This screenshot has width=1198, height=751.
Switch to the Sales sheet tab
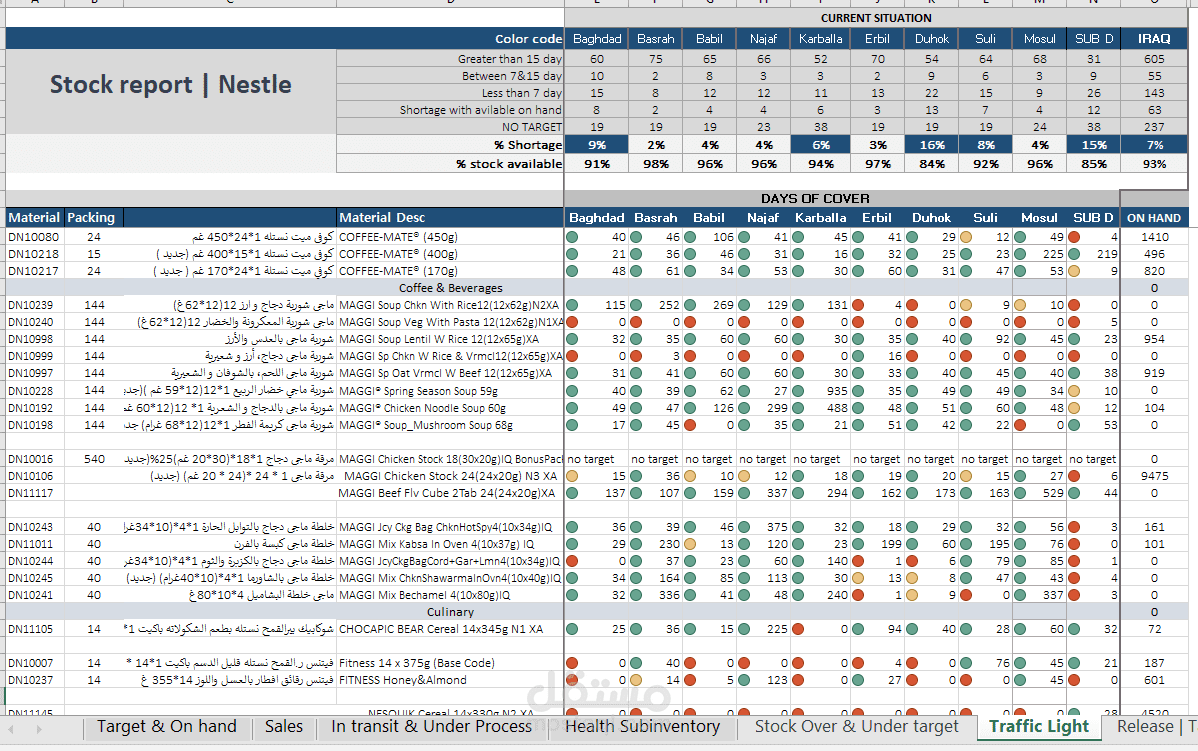click(x=283, y=727)
